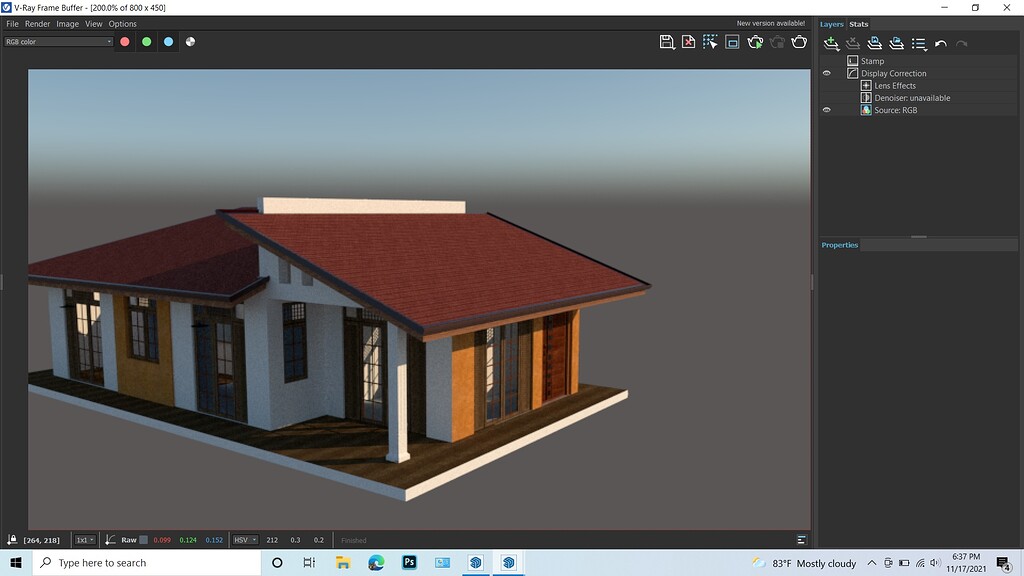View the red channel only
This screenshot has height=576, width=1024.
[123, 41]
